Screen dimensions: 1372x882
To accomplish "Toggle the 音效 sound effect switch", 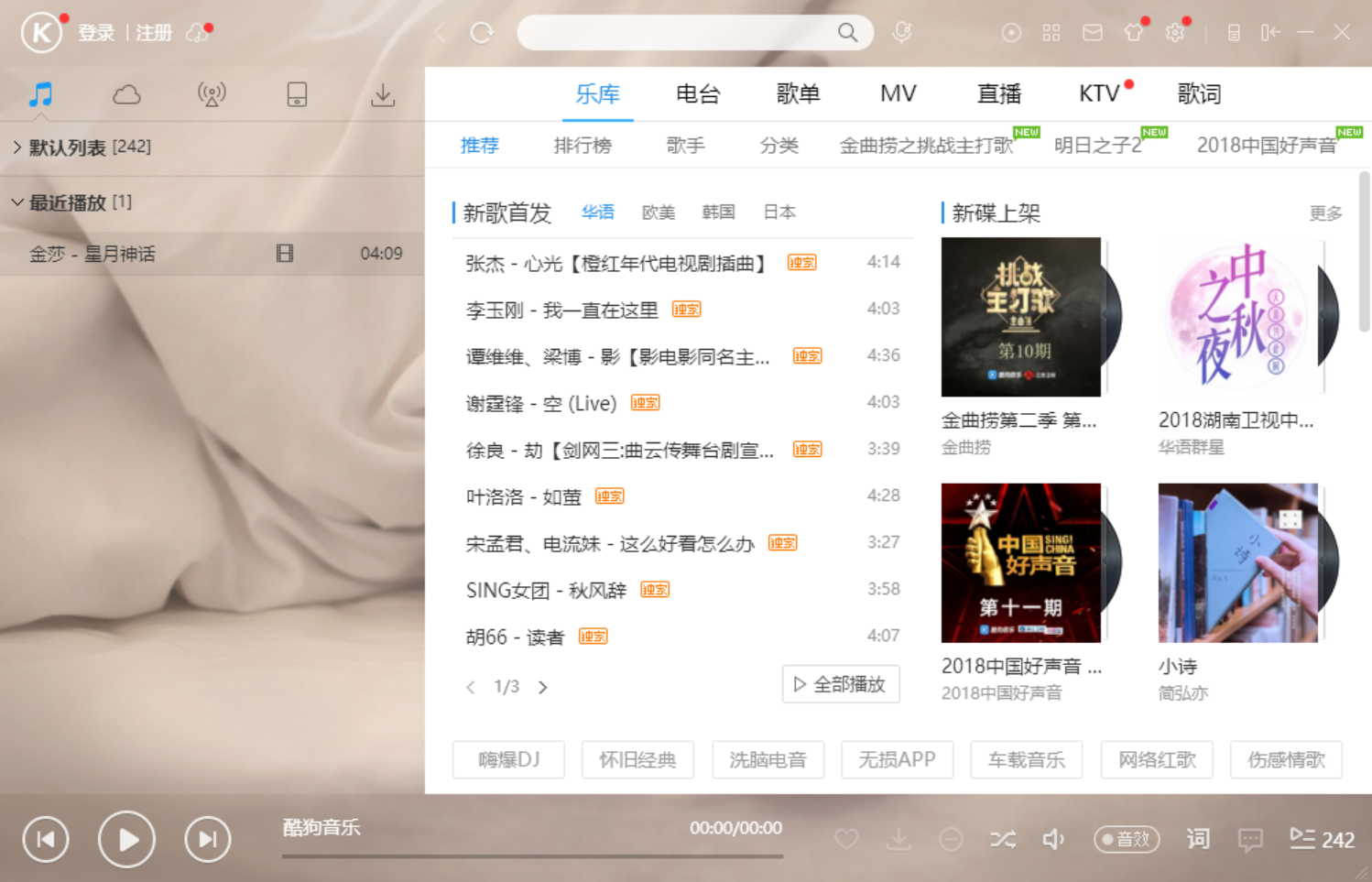I will pyautogui.click(x=1127, y=839).
